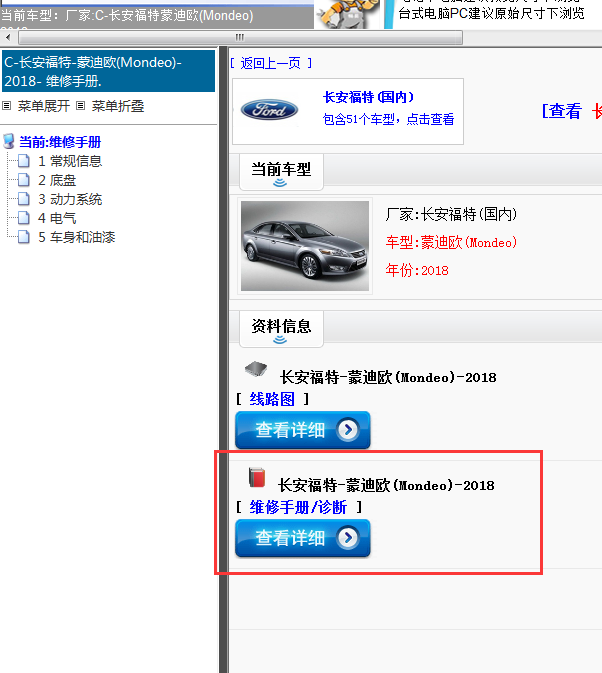602x673 pixels.
Task: Open tree item 2 底盘
Action: (x=57, y=180)
